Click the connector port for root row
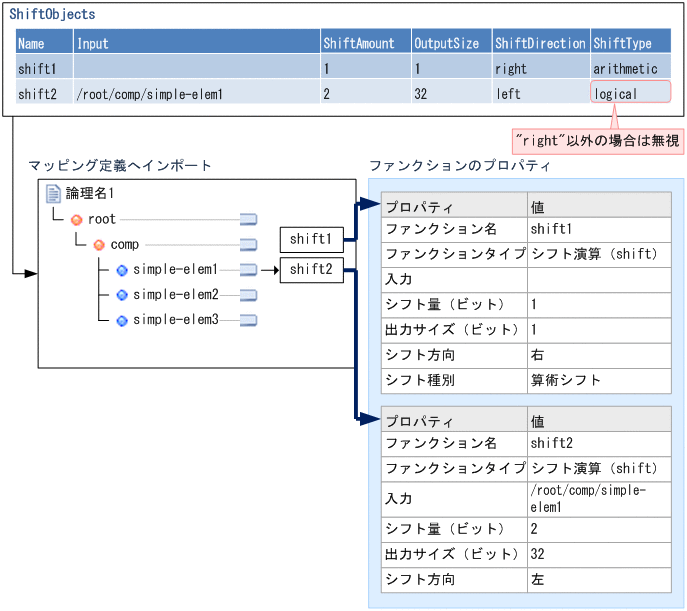The image size is (687, 611). pos(248,219)
